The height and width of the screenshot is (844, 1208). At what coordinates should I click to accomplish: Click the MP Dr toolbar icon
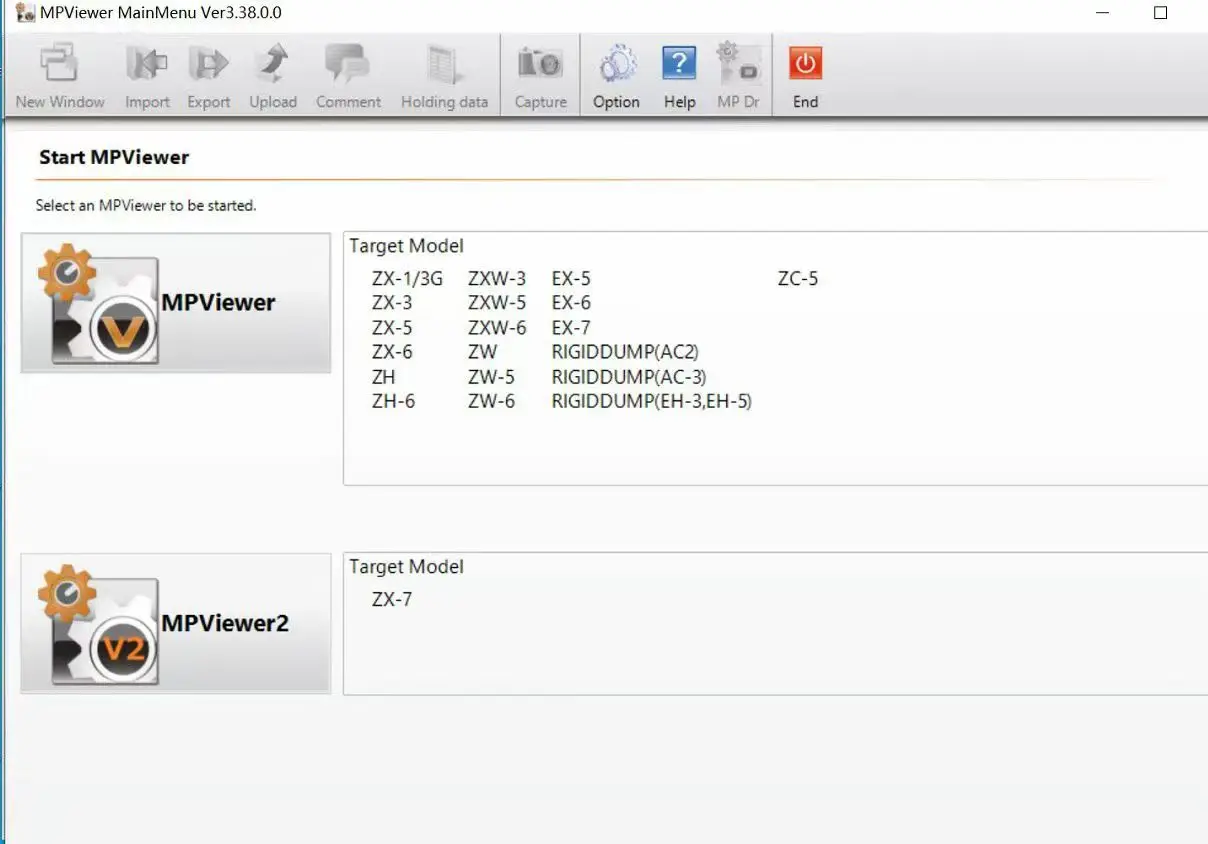[x=738, y=75]
